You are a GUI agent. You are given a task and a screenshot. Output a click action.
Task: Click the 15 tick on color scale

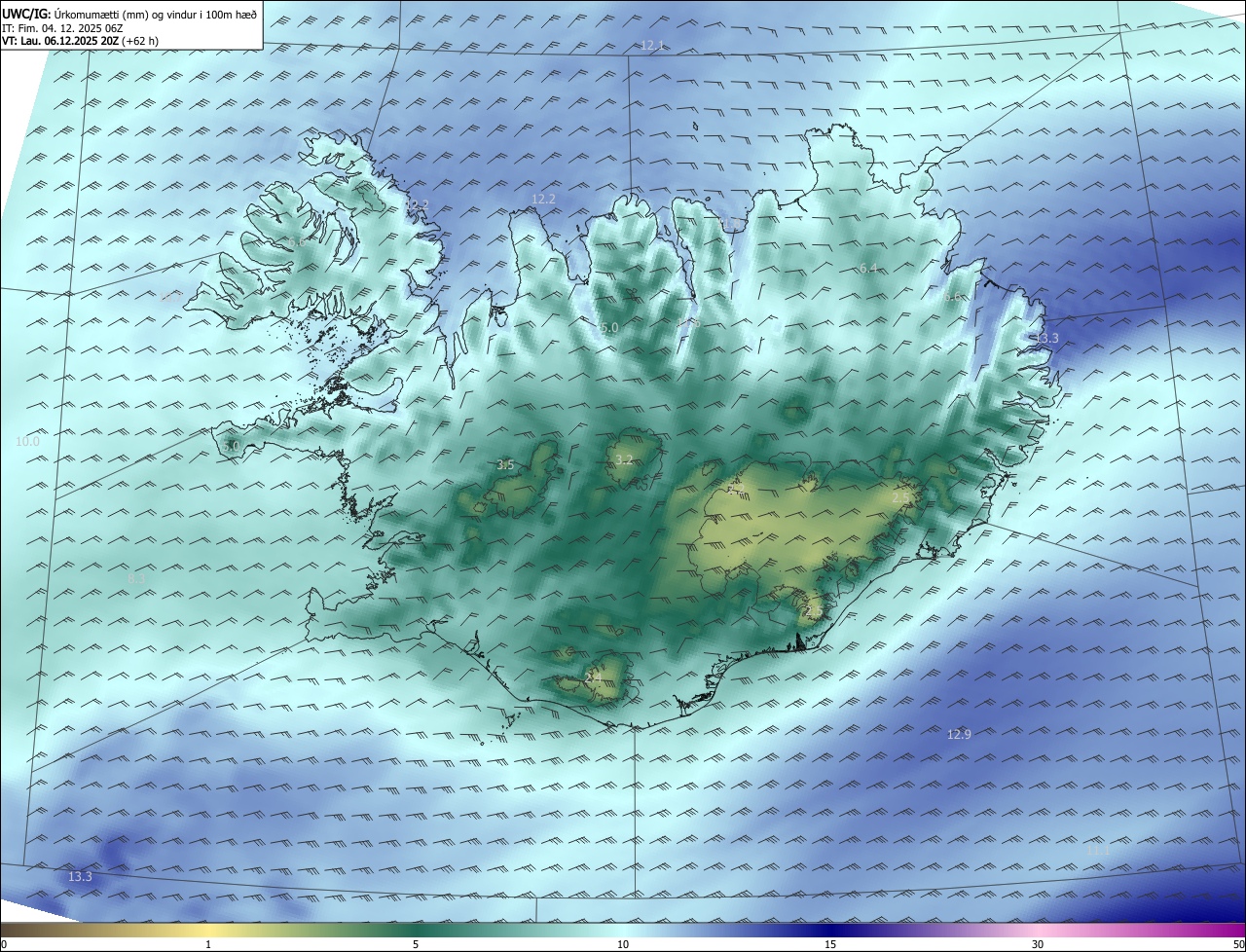coord(830,944)
